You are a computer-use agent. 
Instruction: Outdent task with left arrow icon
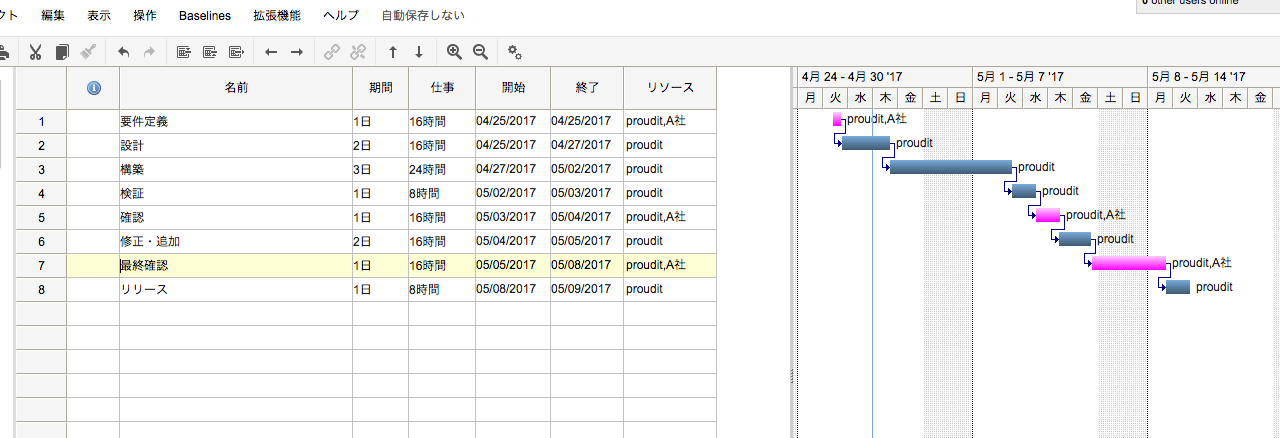[270, 52]
